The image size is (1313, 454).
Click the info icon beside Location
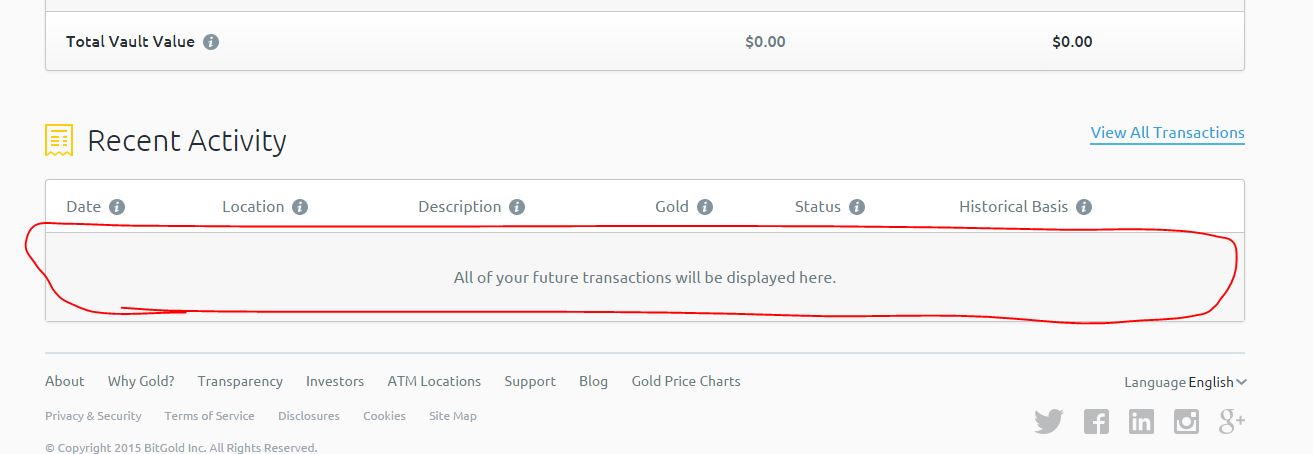(x=300, y=207)
